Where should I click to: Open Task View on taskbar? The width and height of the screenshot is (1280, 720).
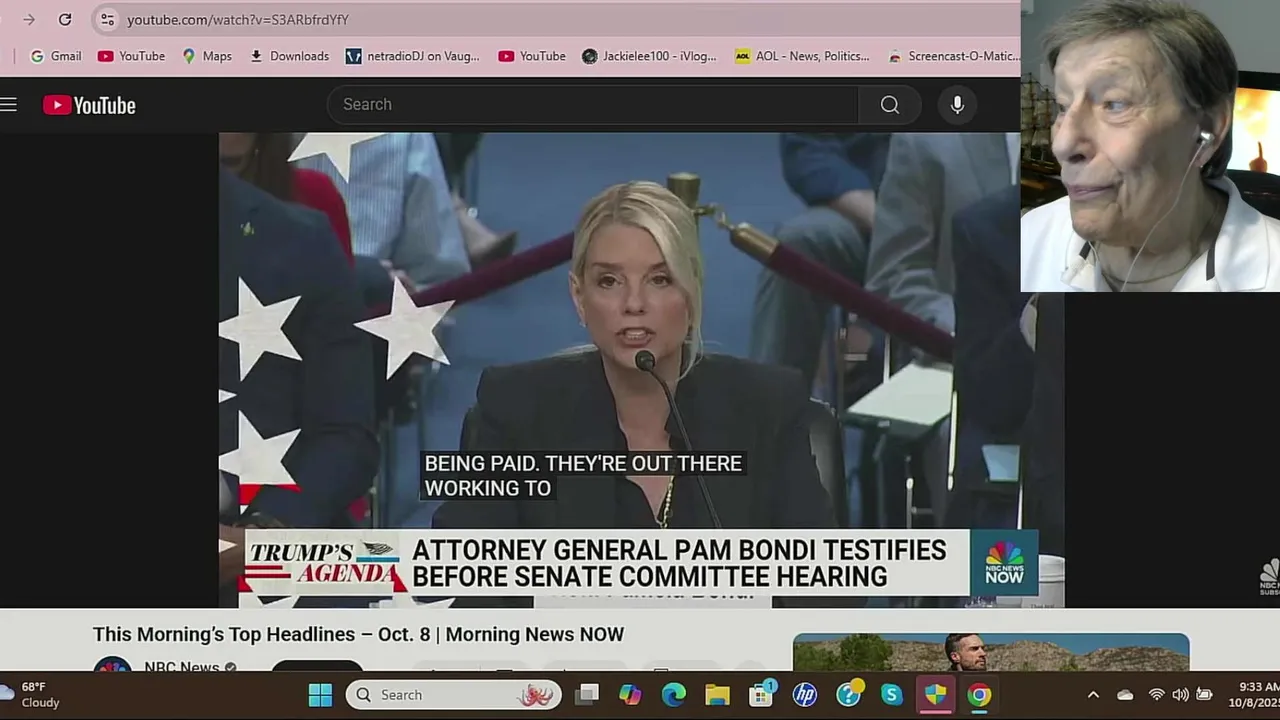[587, 694]
